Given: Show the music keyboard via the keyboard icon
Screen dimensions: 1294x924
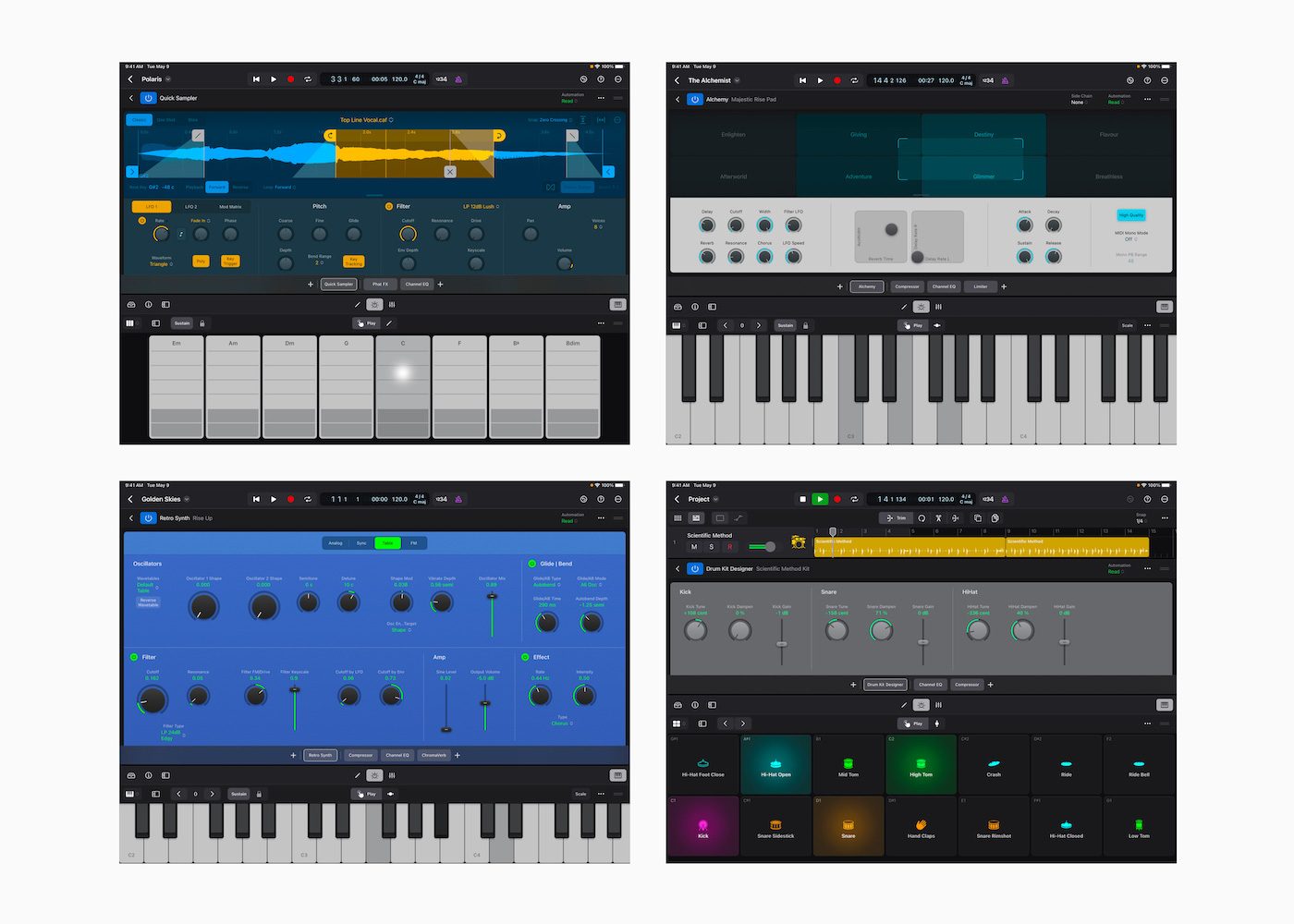Looking at the screenshot, I should coord(616,304).
